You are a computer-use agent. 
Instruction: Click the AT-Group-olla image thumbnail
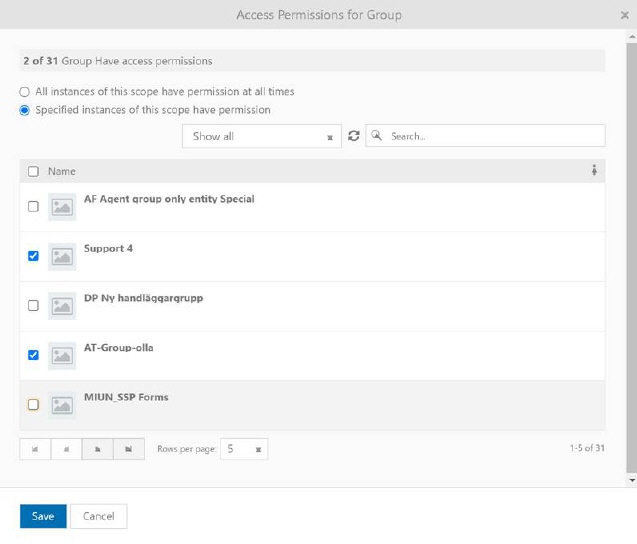[x=62, y=356]
